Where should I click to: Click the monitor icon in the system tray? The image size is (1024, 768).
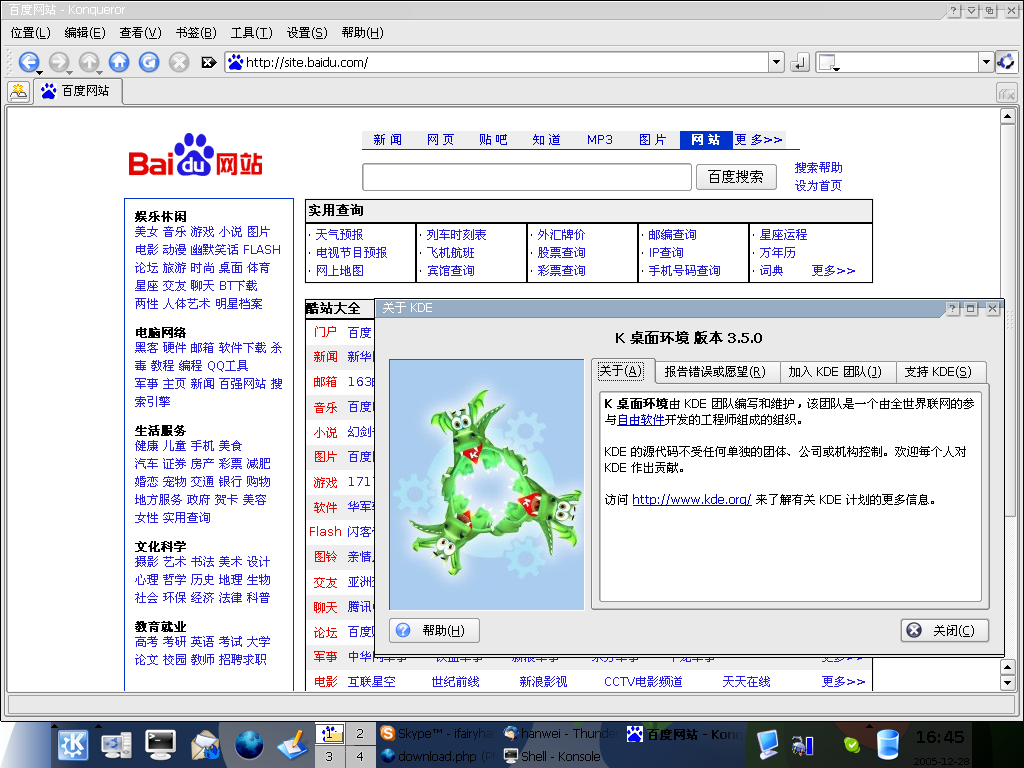coord(767,744)
